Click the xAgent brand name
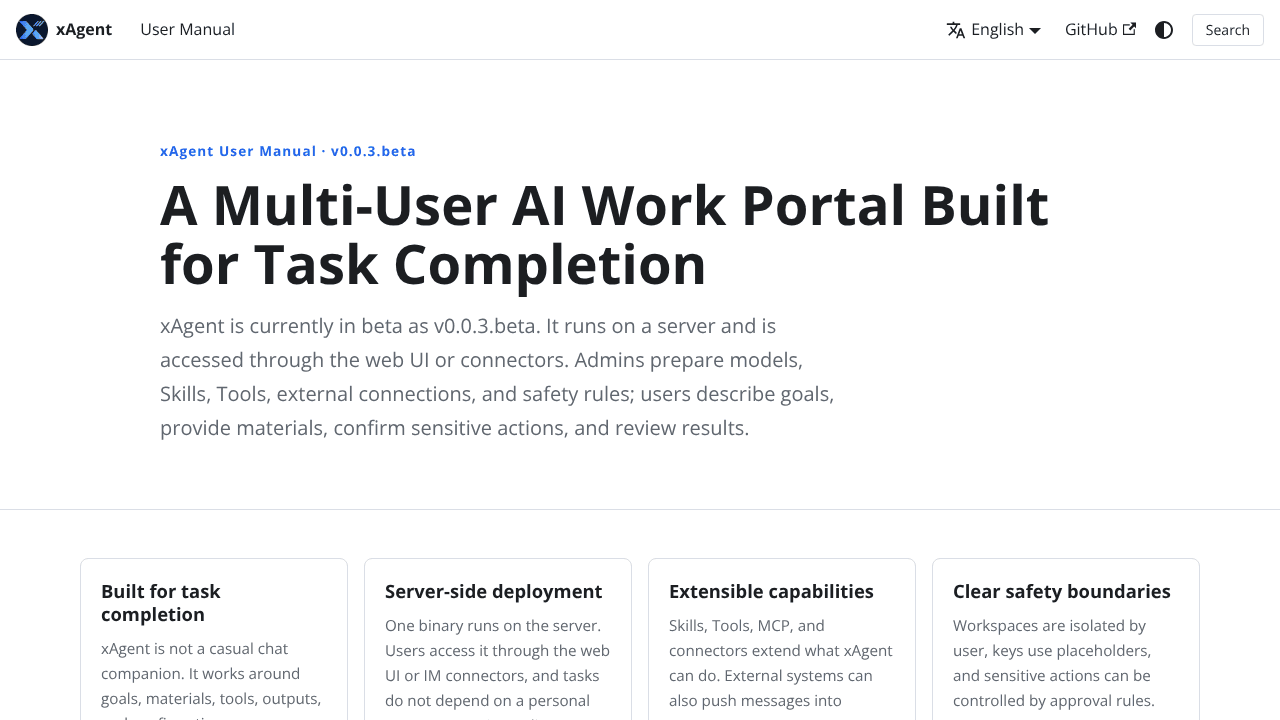This screenshot has width=1280, height=720. pos(84,30)
